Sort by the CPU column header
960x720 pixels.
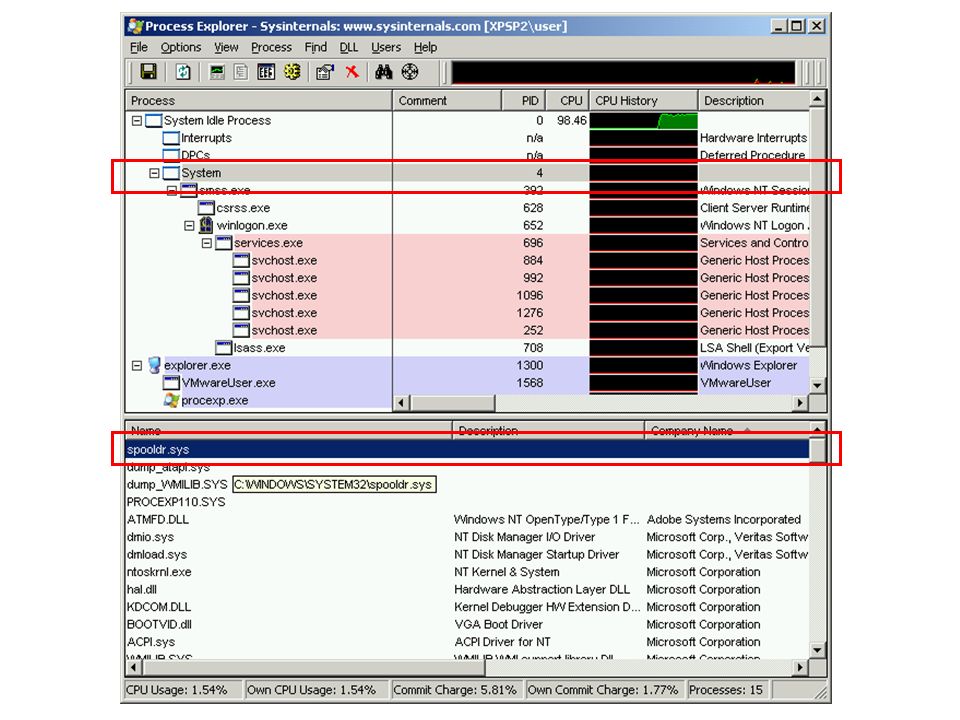point(567,100)
